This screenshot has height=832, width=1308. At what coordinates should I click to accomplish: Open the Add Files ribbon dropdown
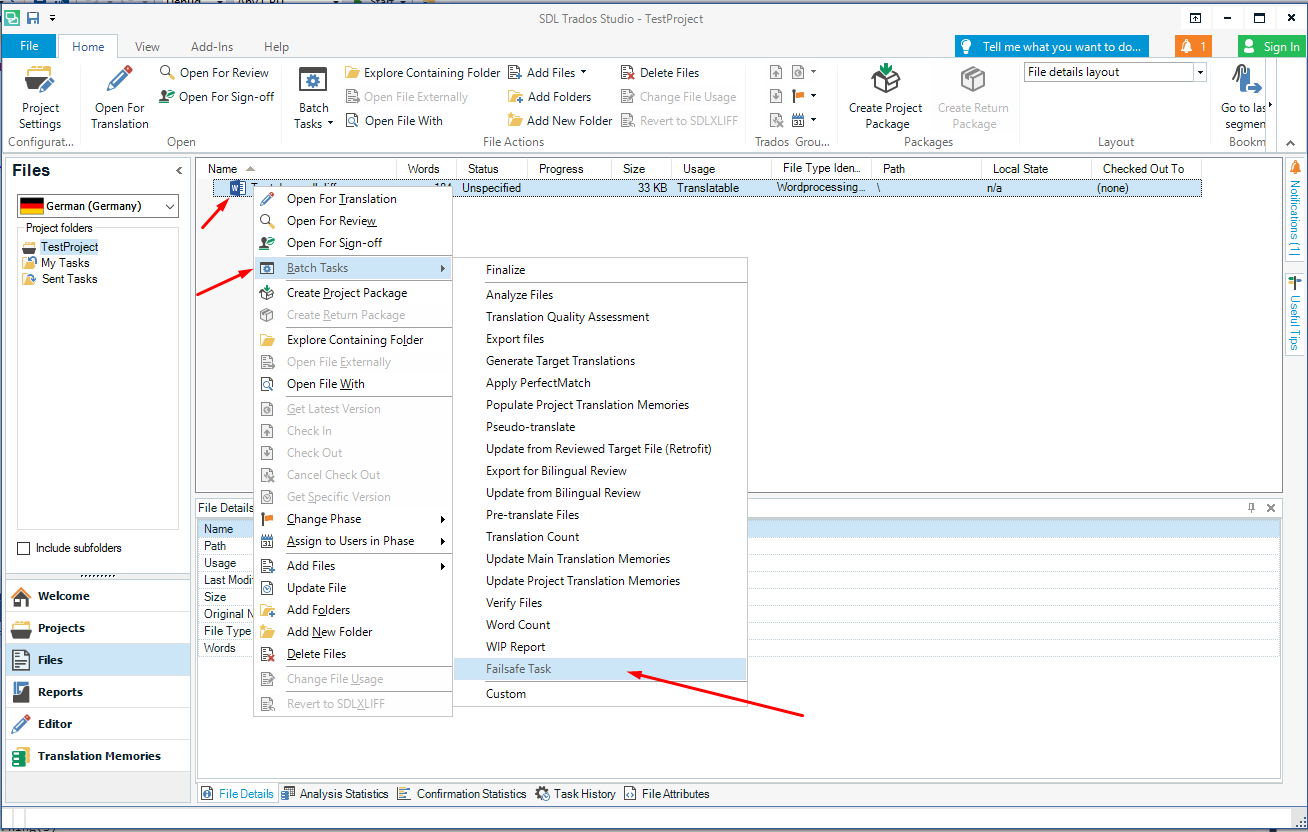(x=548, y=73)
